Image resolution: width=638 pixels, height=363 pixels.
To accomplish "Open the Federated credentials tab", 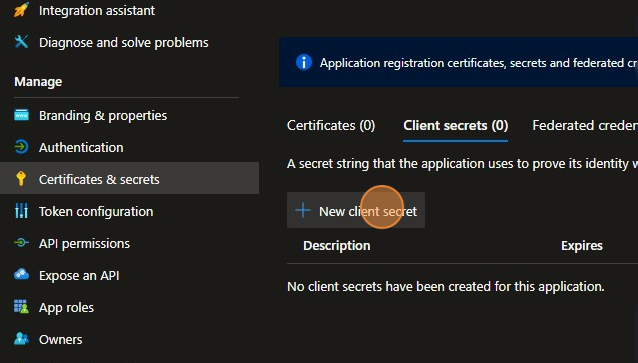I will tap(585, 125).
